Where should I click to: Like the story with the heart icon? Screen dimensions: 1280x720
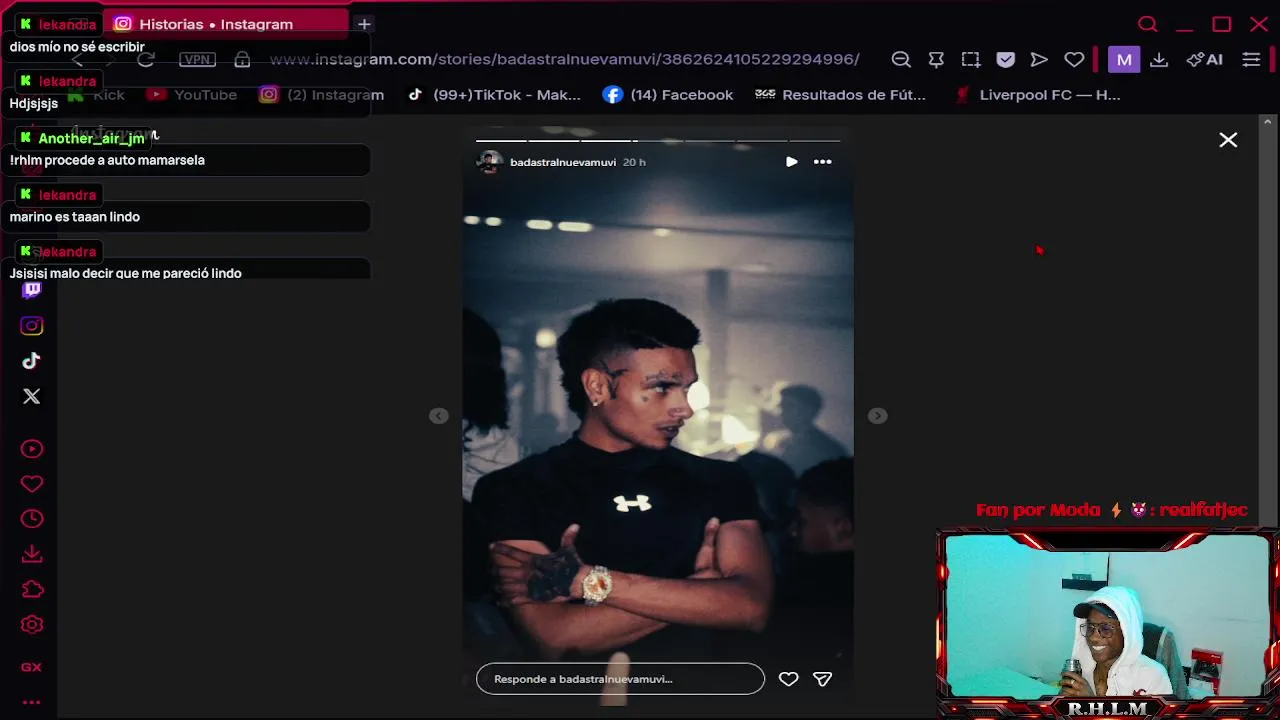click(789, 679)
